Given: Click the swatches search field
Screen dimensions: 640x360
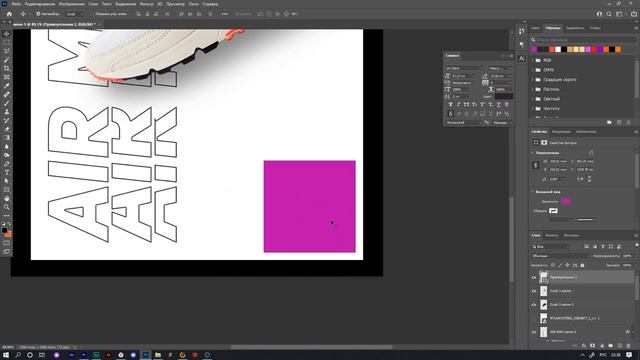Looking at the screenshot, I should click(584, 40).
